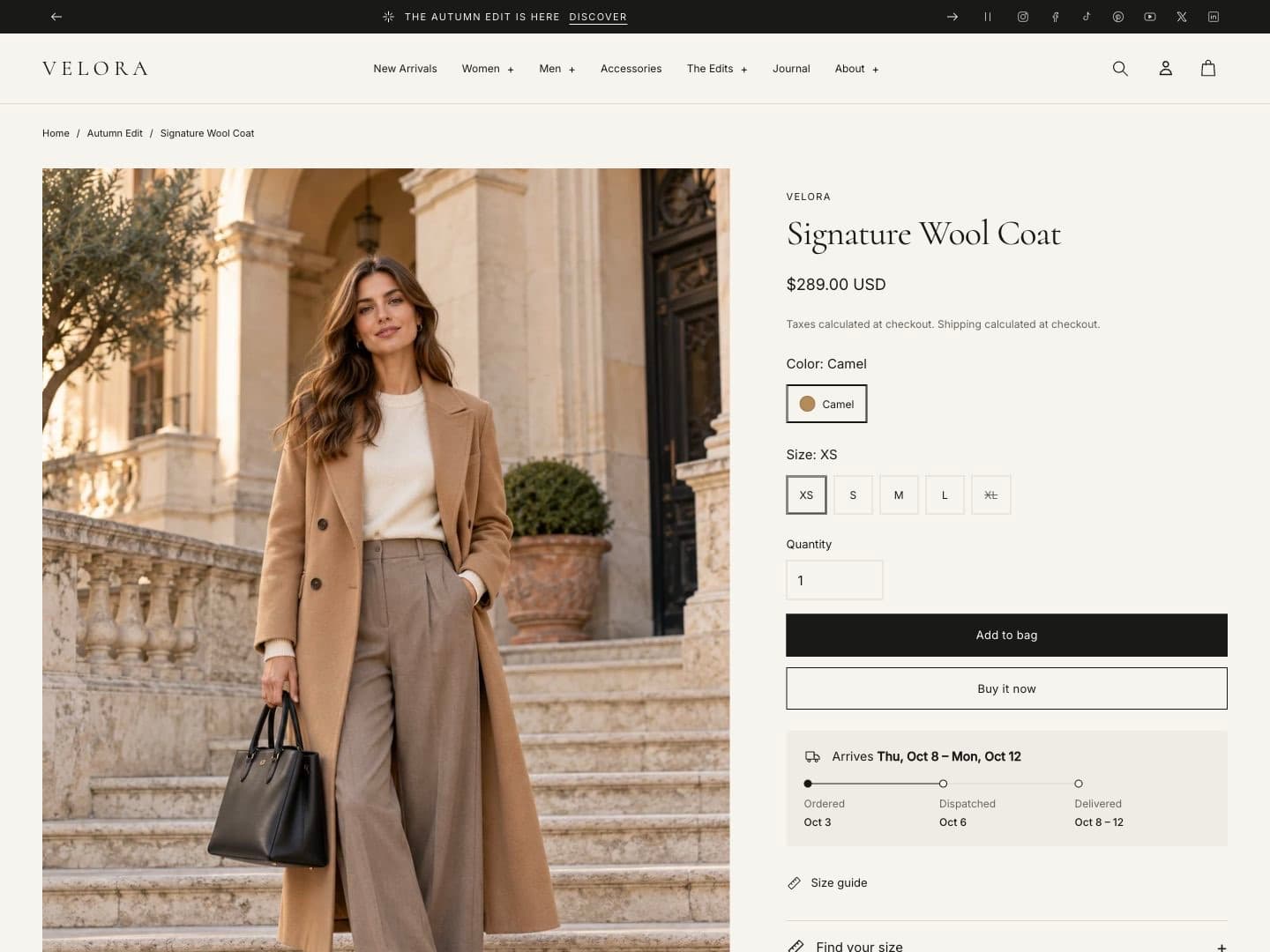
Task: Click the ruler icon beside Size guide
Action: (x=795, y=883)
